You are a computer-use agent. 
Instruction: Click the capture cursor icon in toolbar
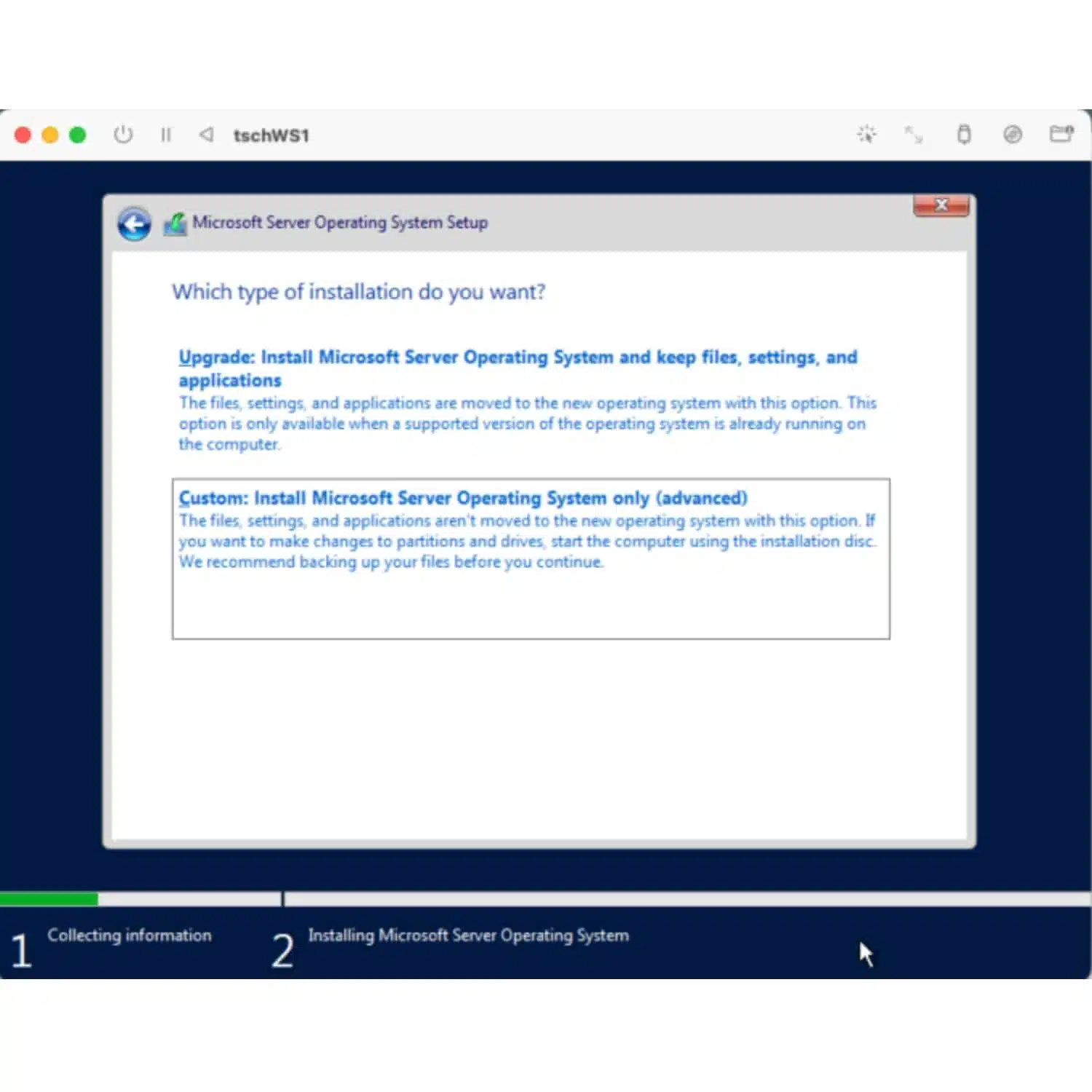click(866, 134)
